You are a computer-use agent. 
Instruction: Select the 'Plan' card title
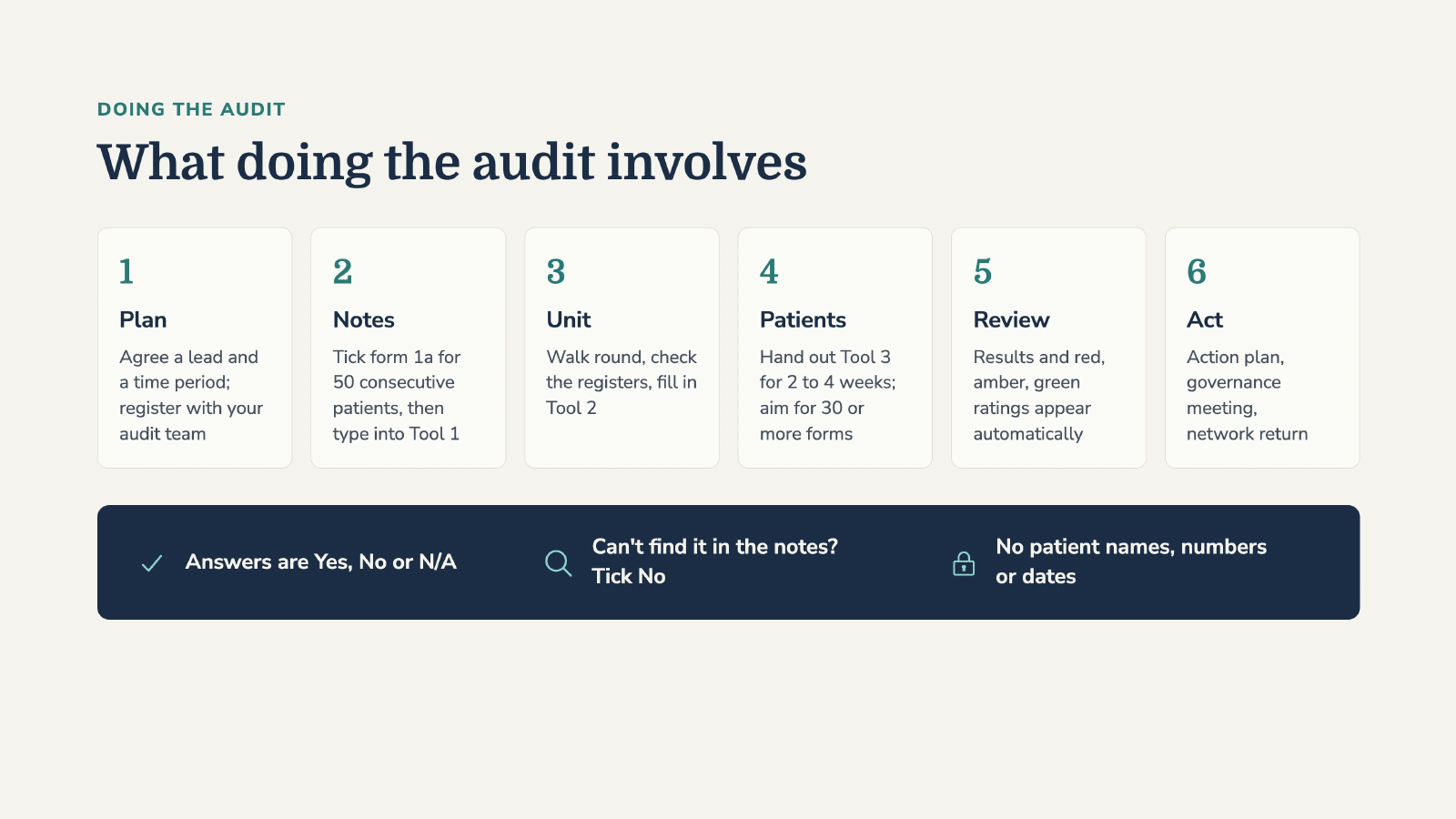143,320
